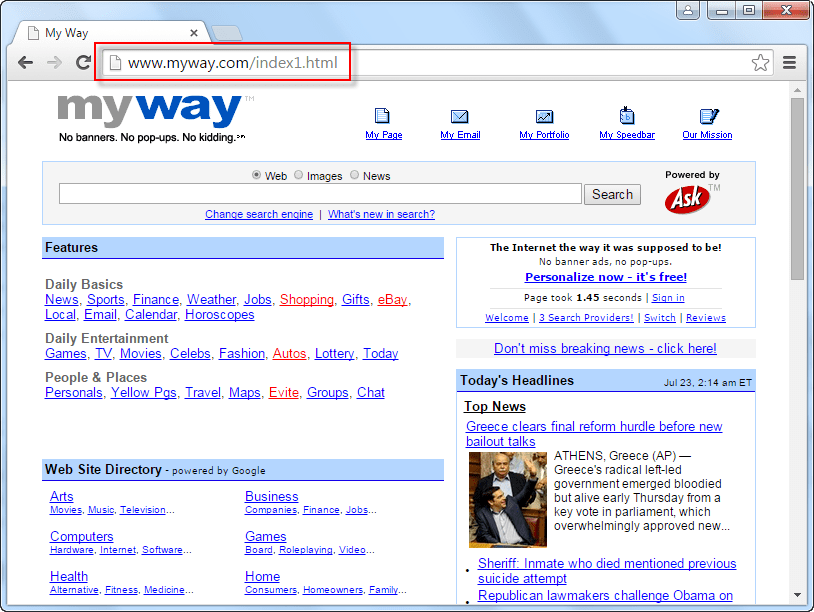Open the Greece clears final reform hurdle headline
814x612 pixels.
coord(594,434)
